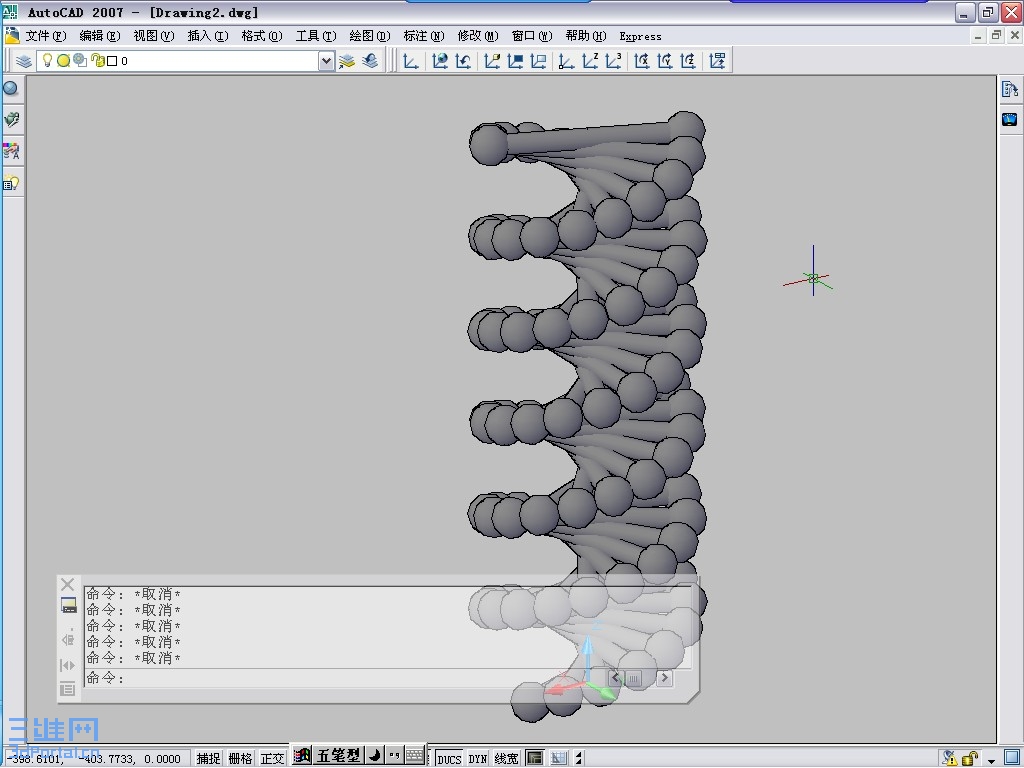
Task: Select the View UCS icon
Action: click(538, 61)
